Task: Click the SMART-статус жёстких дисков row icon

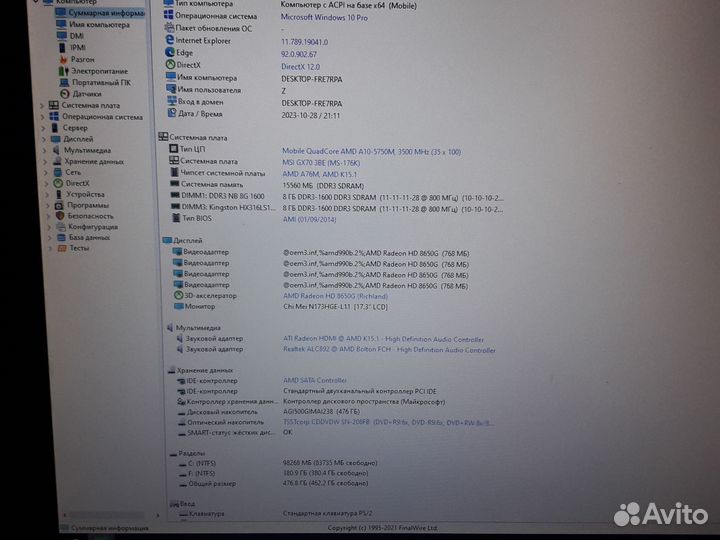Action: (182, 433)
